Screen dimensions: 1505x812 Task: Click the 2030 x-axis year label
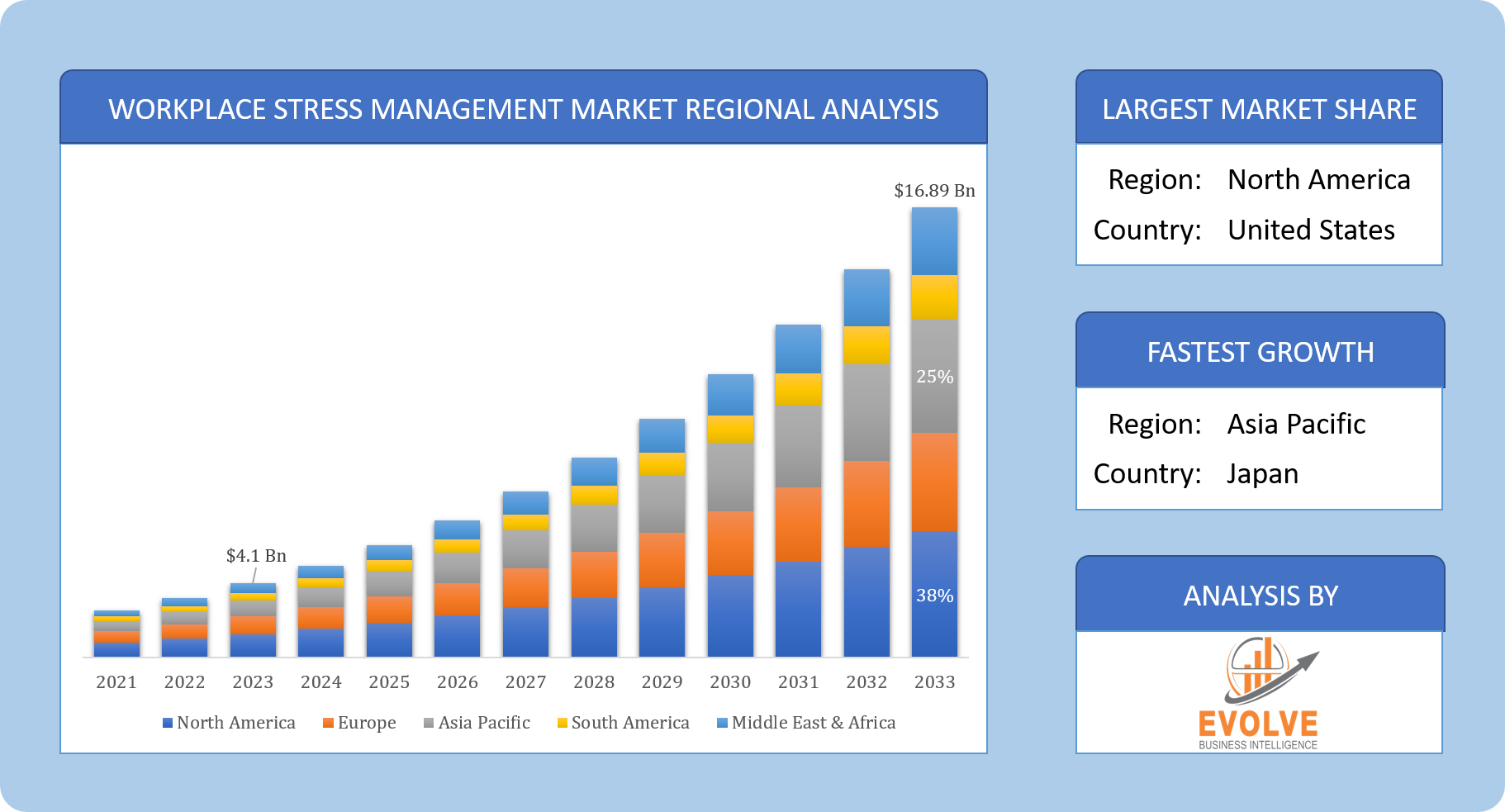tap(730, 682)
